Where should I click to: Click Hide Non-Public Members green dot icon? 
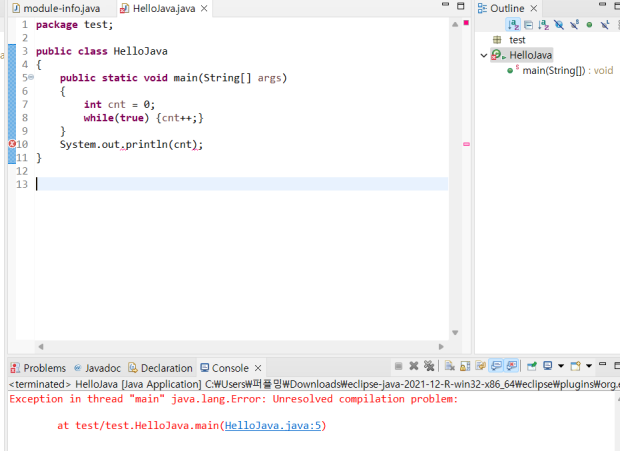589,24
